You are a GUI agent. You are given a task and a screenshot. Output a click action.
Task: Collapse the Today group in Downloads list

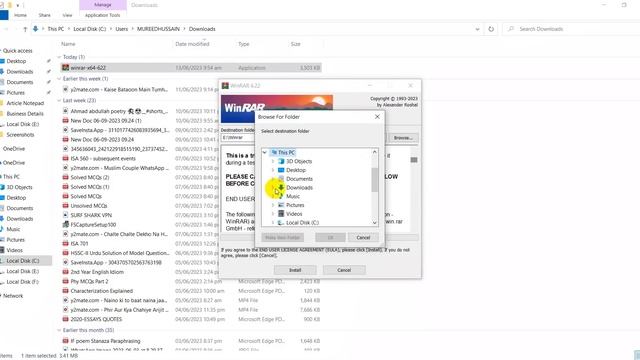60,57
